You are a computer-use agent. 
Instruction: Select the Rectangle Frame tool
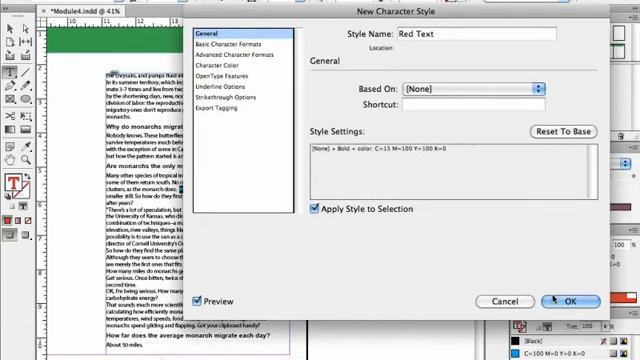click(x=10, y=99)
